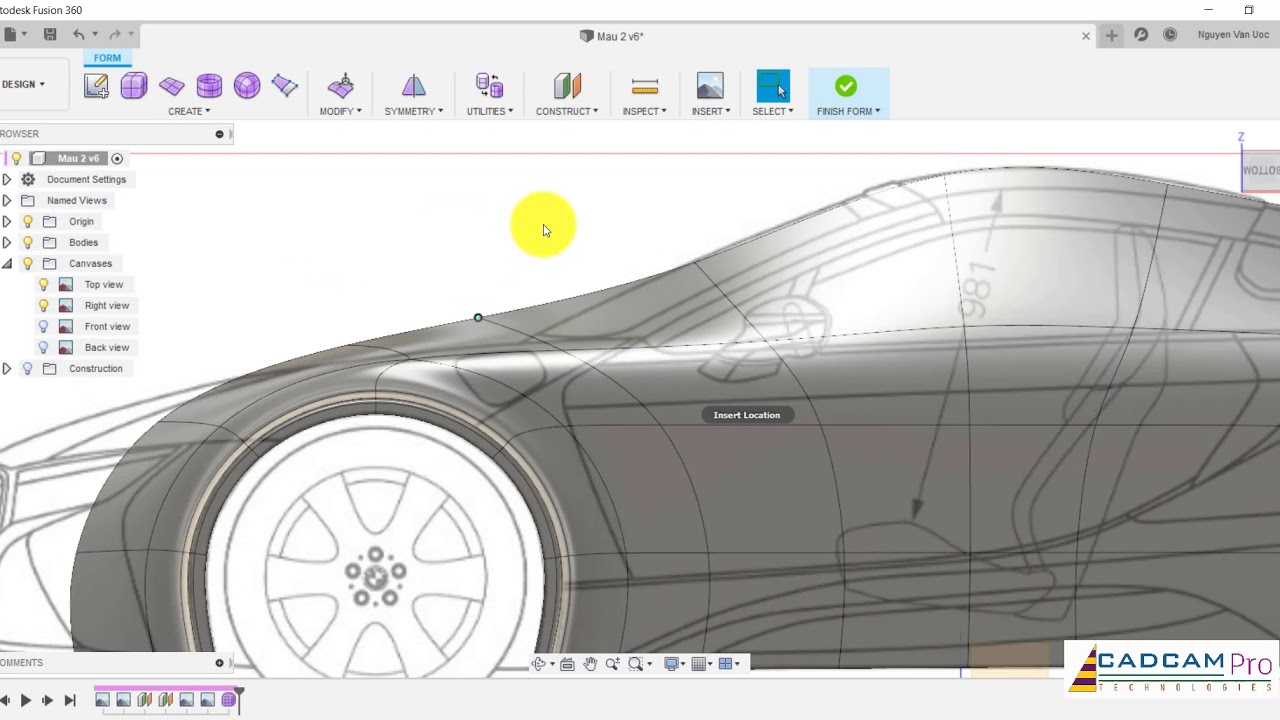Toggle the Construction folder lightbulb
1280x720 pixels.
pos(28,368)
